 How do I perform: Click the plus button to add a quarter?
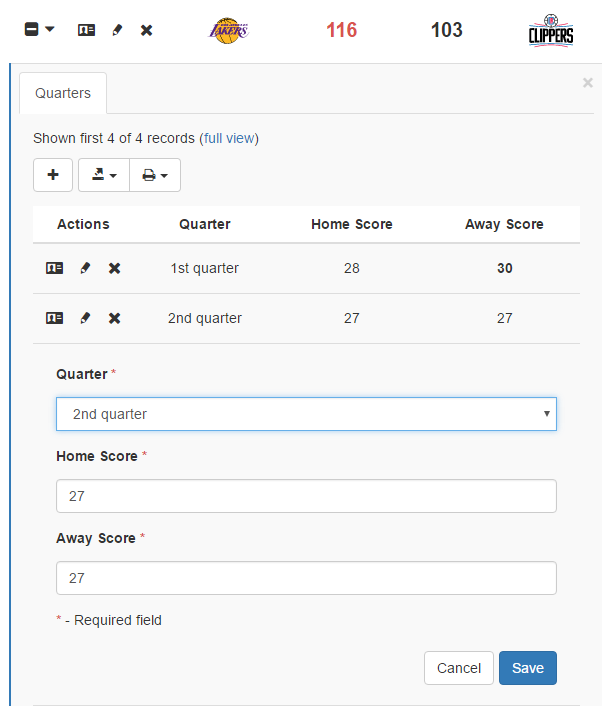53,175
